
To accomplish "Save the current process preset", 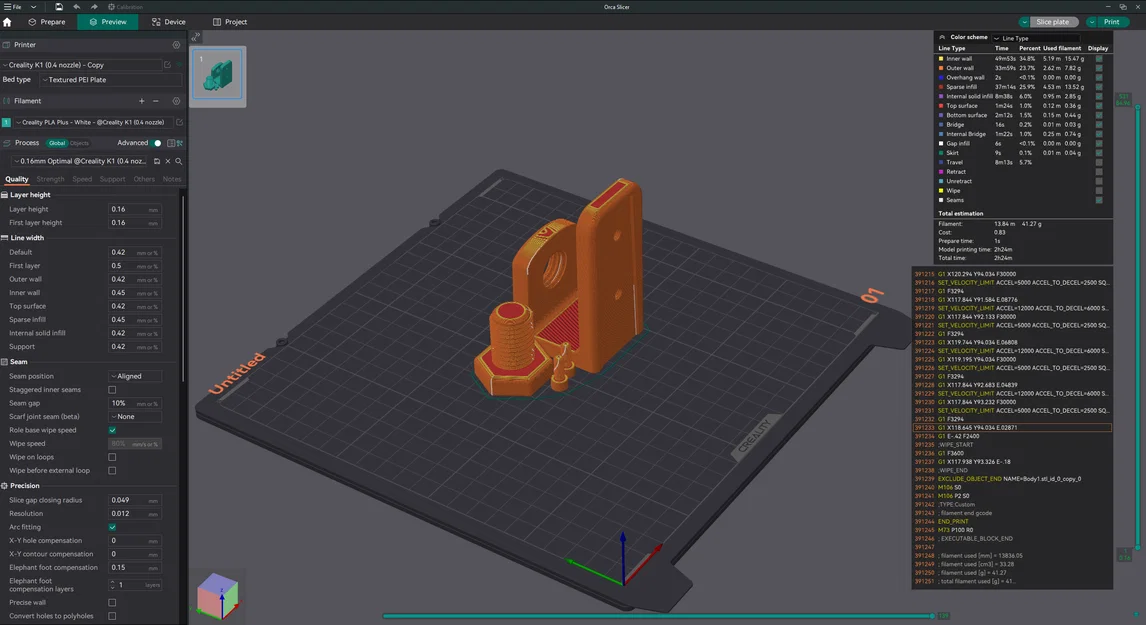I will coord(156,161).
